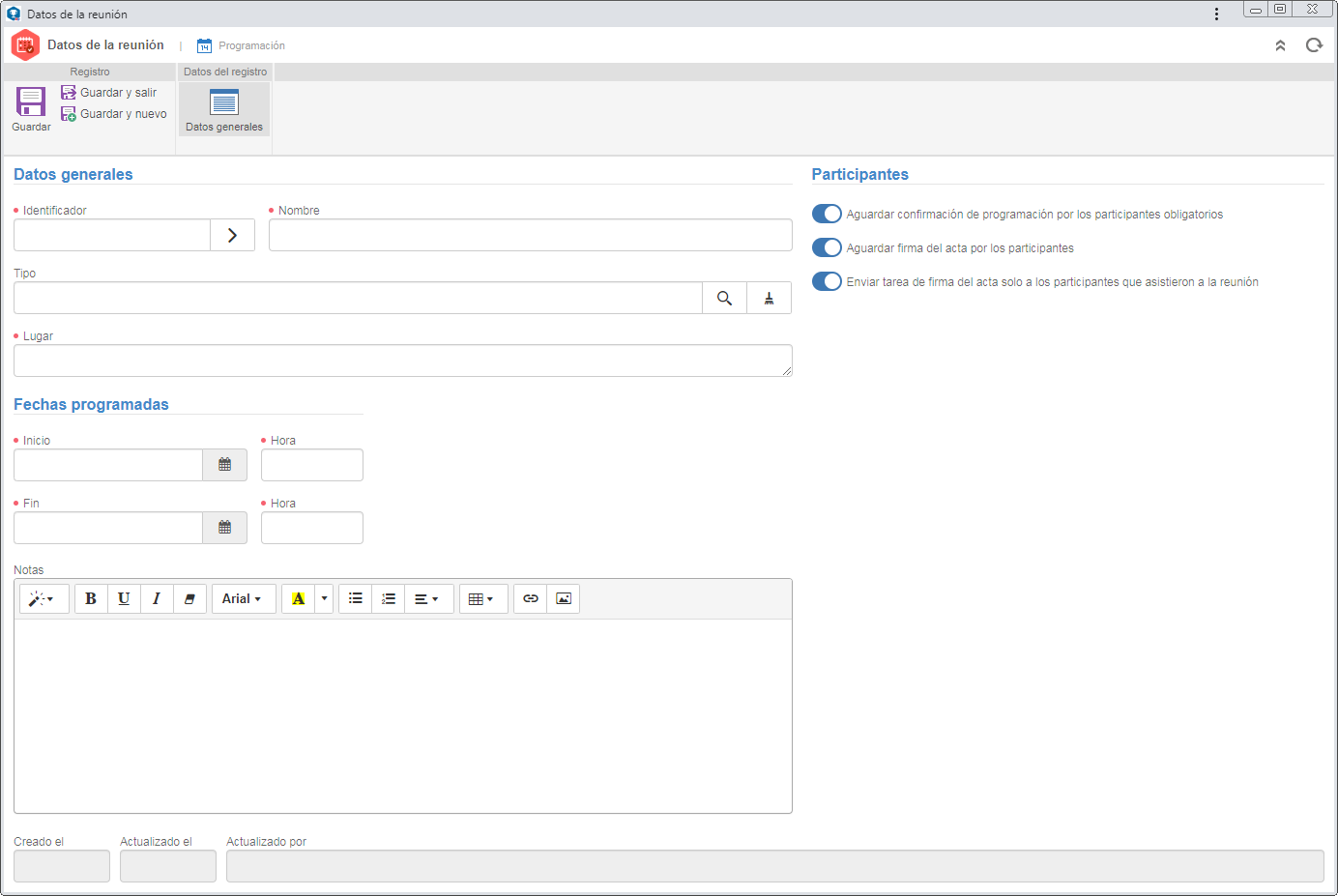Click the eraser remove-format icon
1338x896 pixels.
pos(189,599)
